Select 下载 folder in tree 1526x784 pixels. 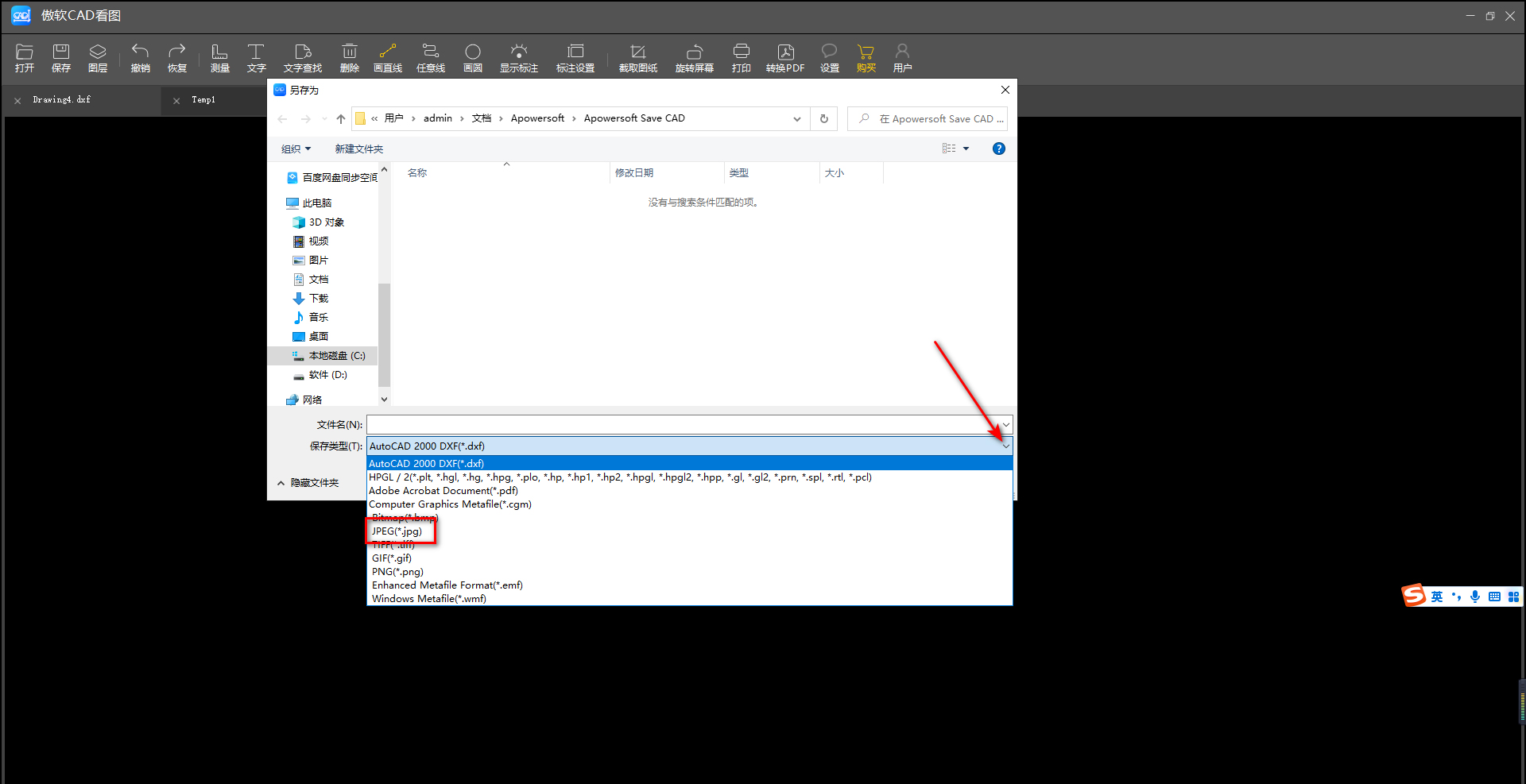[x=311, y=299]
